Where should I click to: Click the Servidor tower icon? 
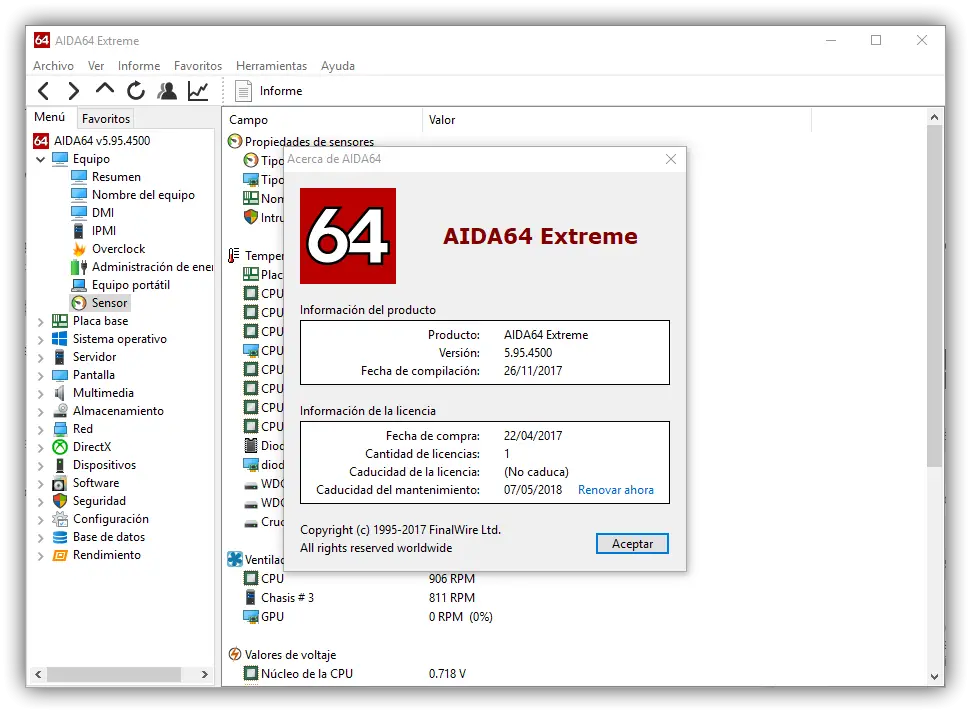(x=60, y=357)
